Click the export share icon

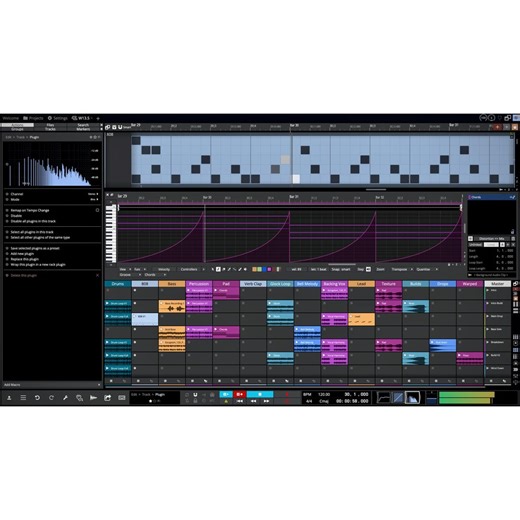(107, 398)
